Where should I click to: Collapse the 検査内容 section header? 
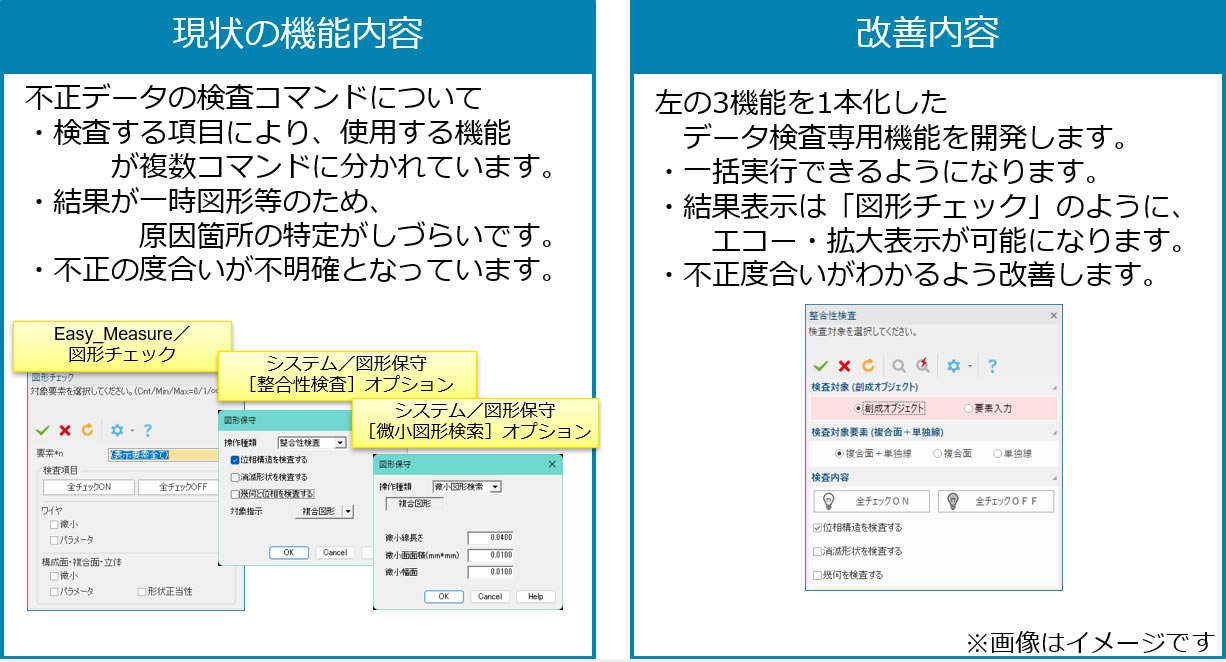pyautogui.click(x=1053, y=477)
